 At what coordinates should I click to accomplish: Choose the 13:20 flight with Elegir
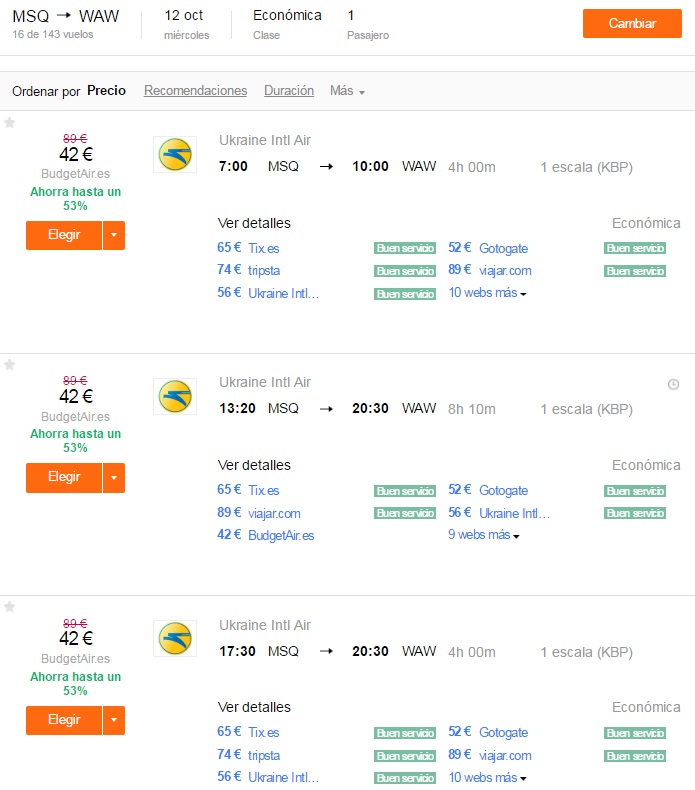pyautogui.click(x=64, y=478)
